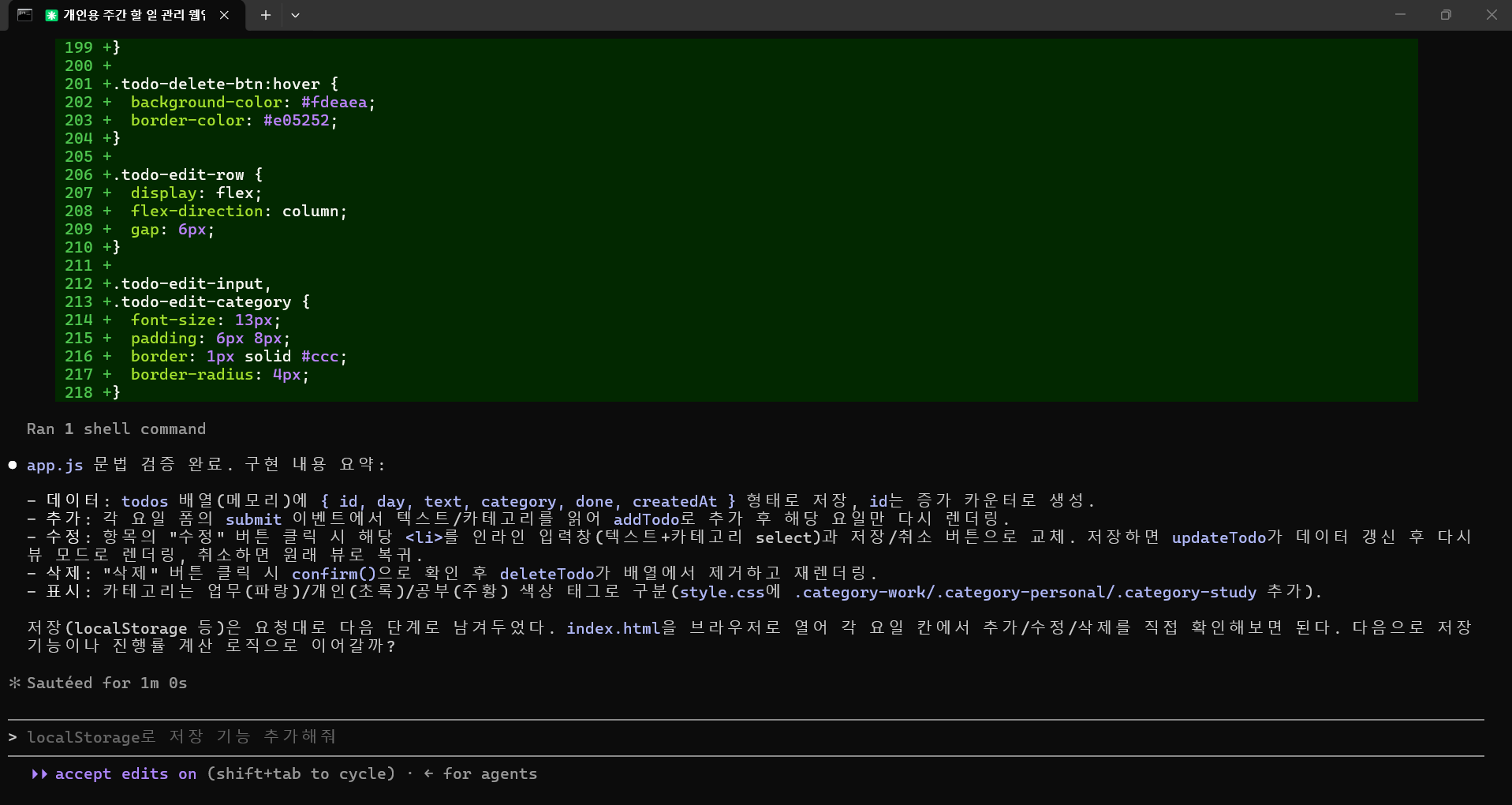This screenshot has height=805, width=1512.
Task: Minimize the terminal window
Action: point(1401,15)
